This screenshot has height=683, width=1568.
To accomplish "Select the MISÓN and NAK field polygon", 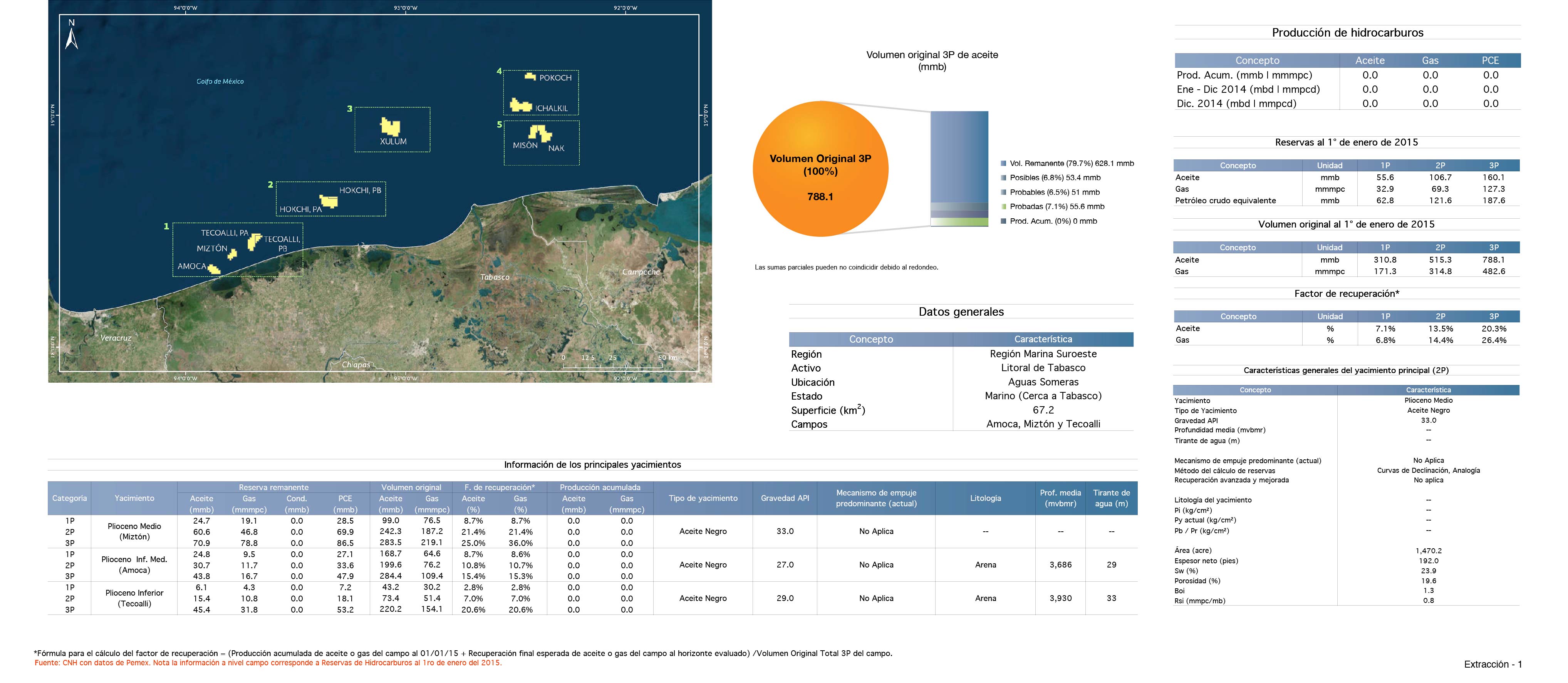I will 539,133.
